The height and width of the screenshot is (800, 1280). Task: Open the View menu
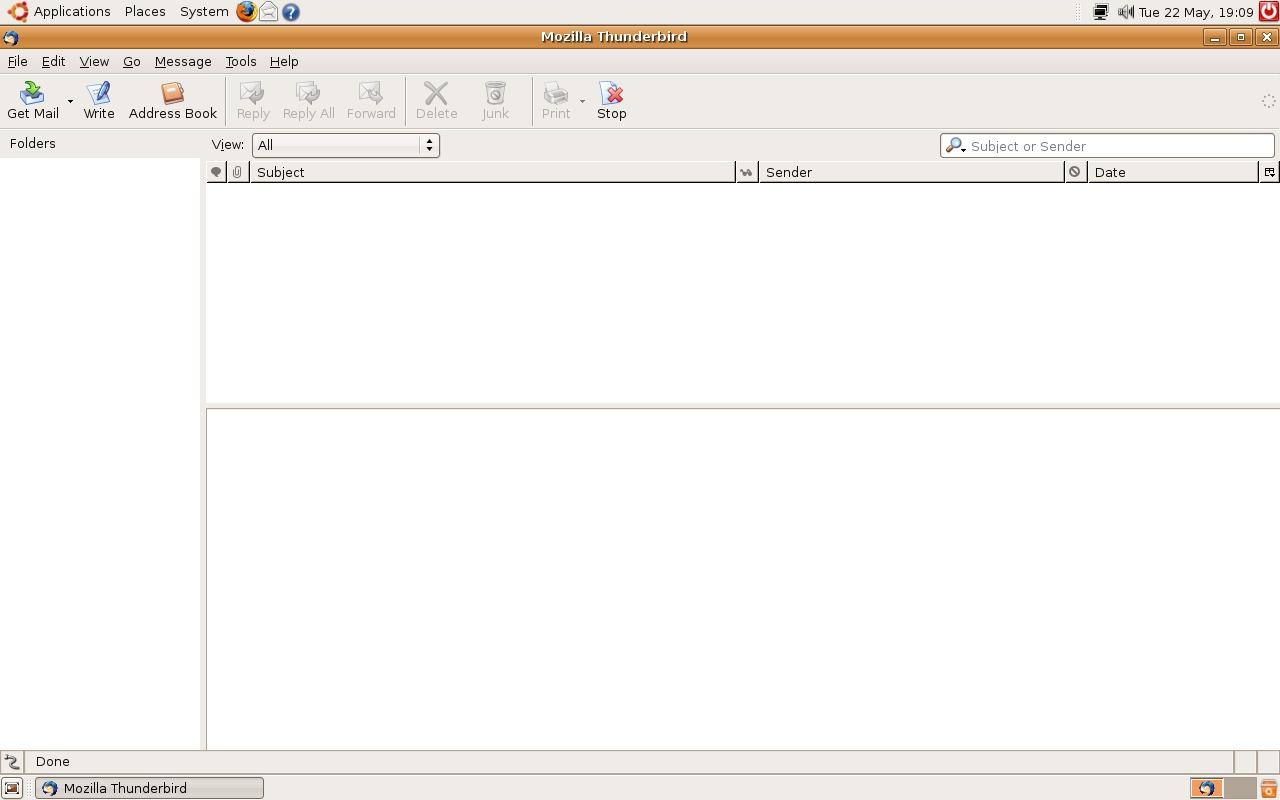(x=94, y=61)
